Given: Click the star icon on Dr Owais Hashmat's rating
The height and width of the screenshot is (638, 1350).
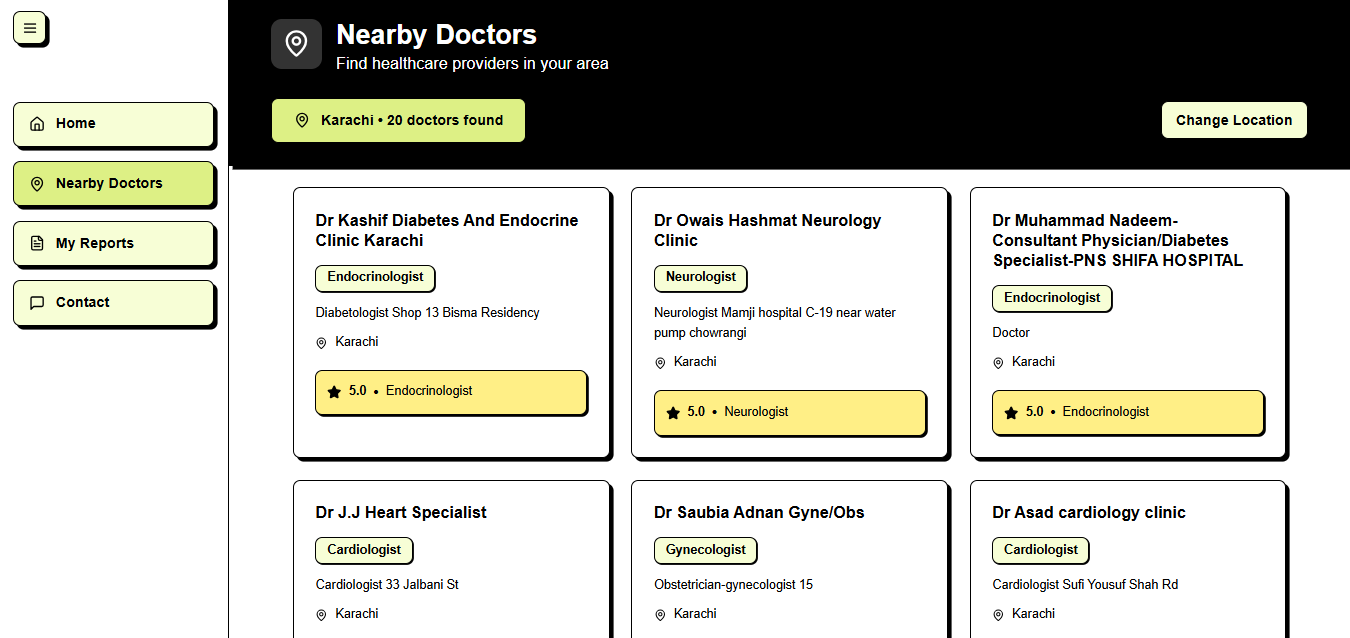Looking at the screenshot, I should [x=673, y=412].
